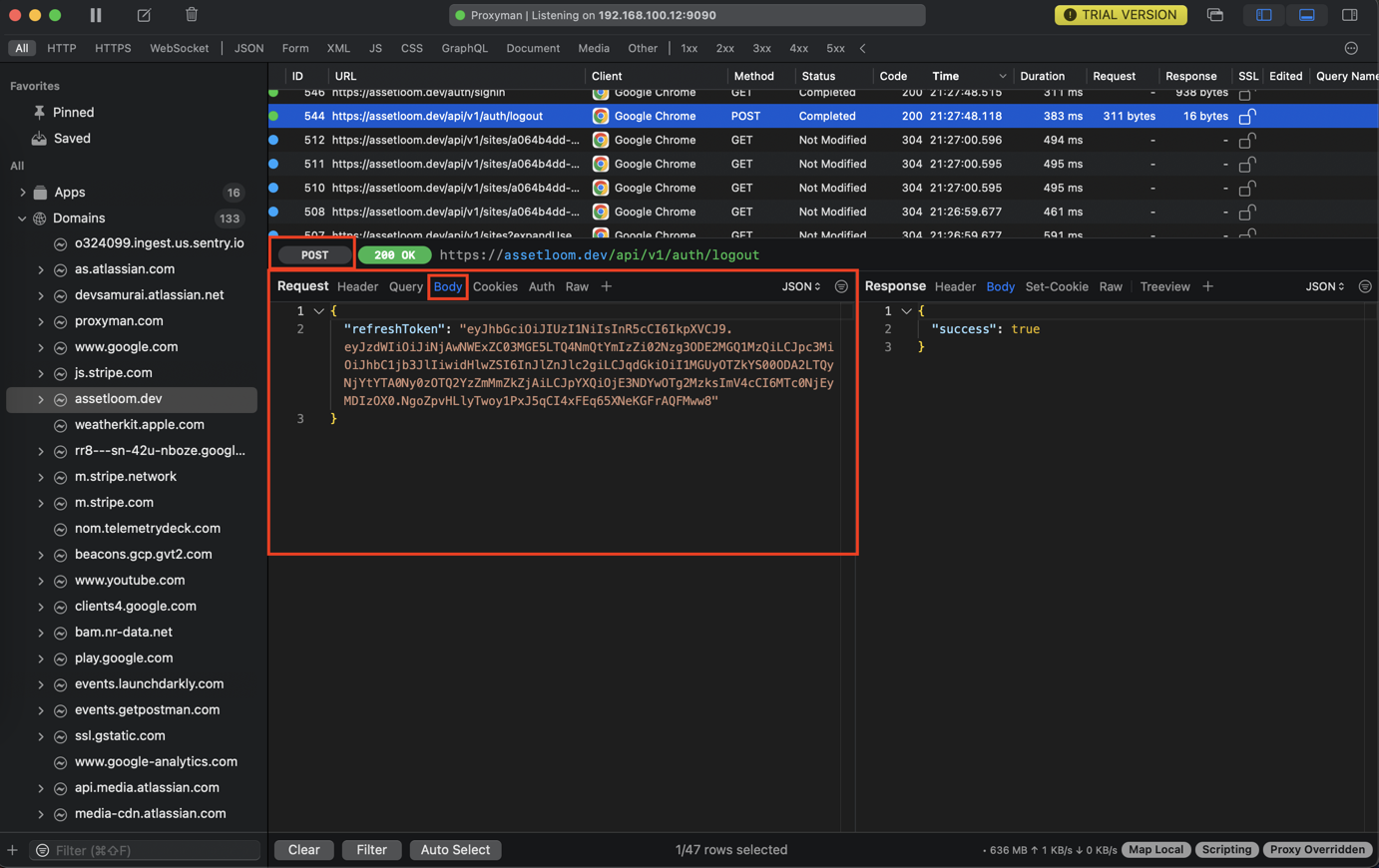Click the plus icon at sidebar bottom
The height and width of the screenshot is (868, 1379).
point(12,850)
